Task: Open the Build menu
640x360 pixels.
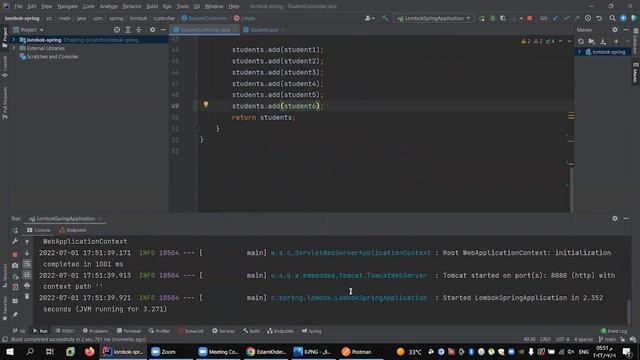Action: click(x=152, y=7)
